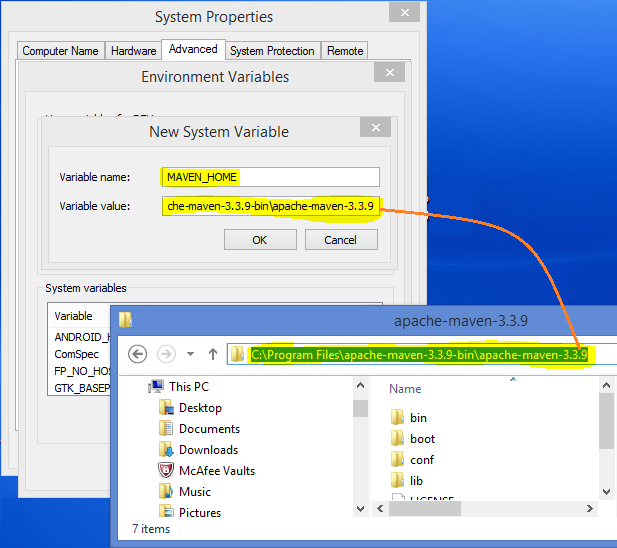Select the boot folder icon
617x548 pixels.
[x=397, y=438]
